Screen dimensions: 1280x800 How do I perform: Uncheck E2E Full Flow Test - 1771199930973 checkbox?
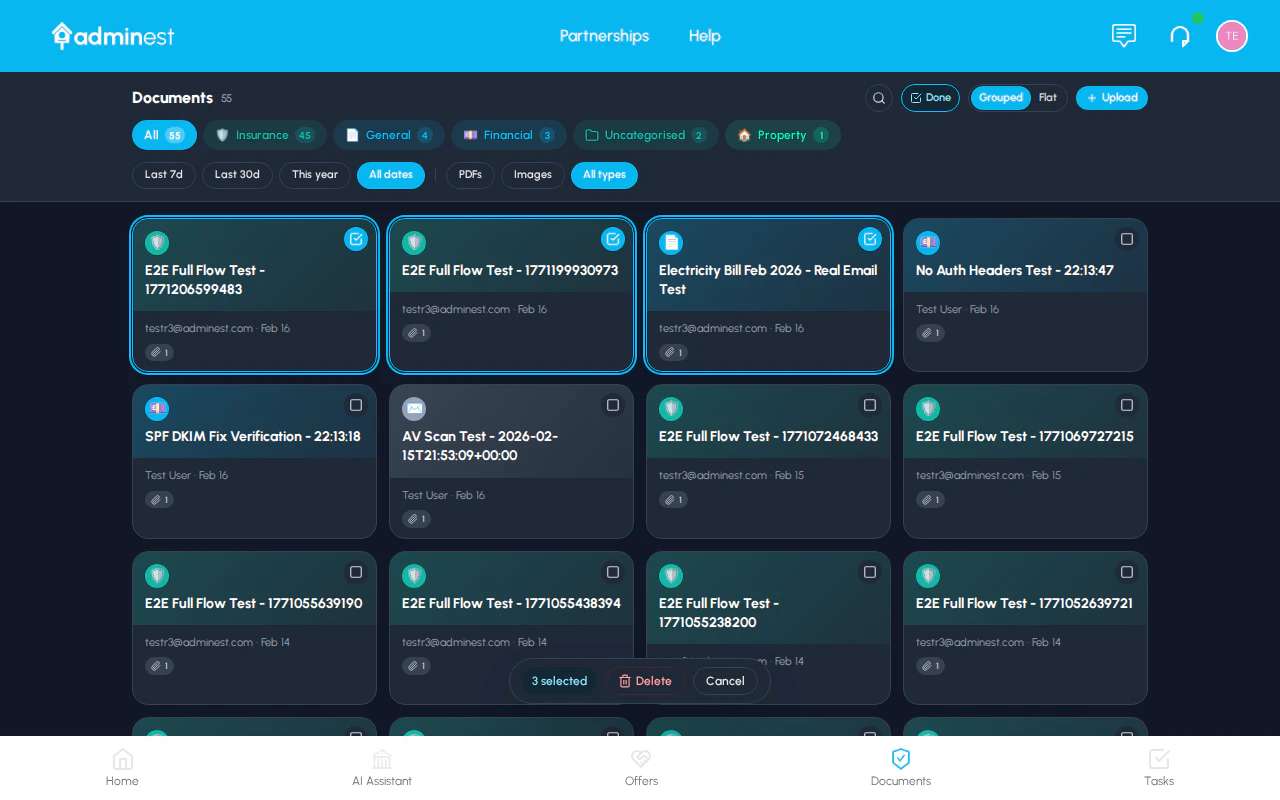(x=613, y=239)
